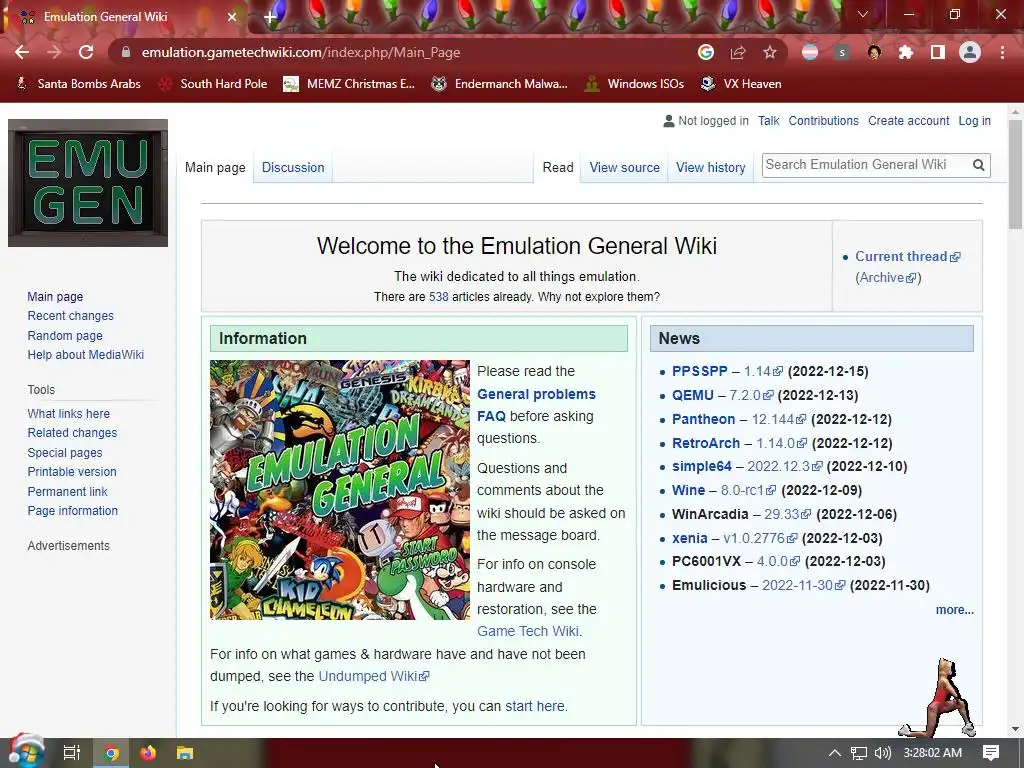Open Santa Bombs Arabs bookmark
The height and width of the screenshot is (768, 1024).
pyautogui.click(x=78, y=84)
